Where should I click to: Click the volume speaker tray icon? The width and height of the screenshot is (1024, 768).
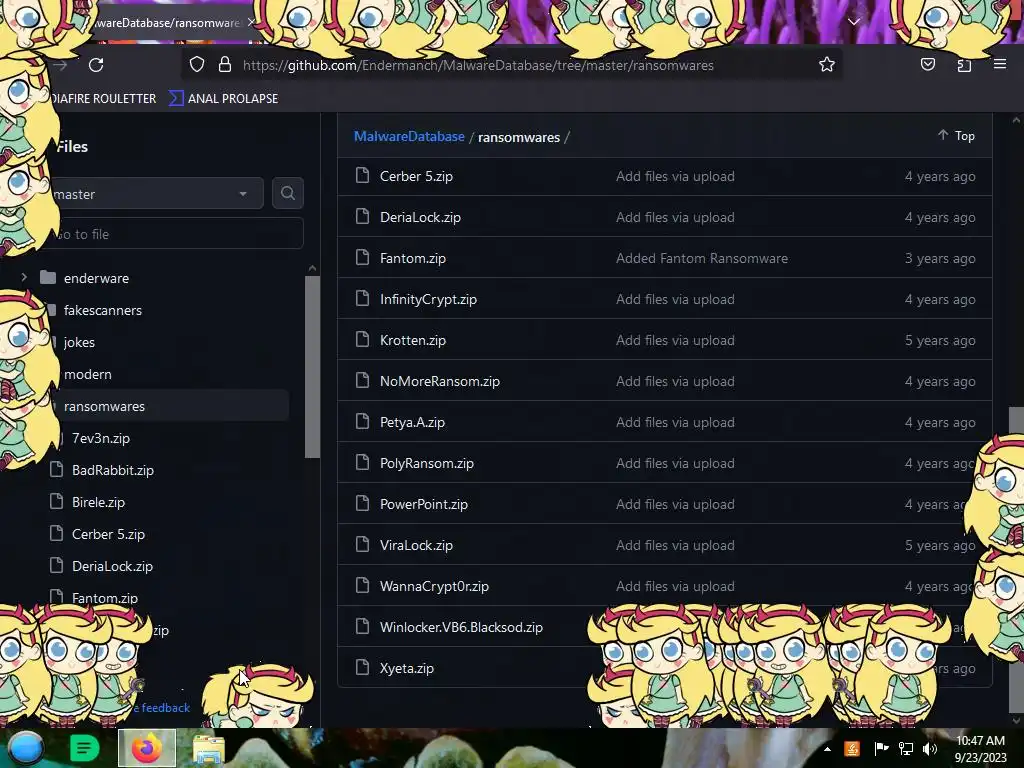tap(930, 749)
